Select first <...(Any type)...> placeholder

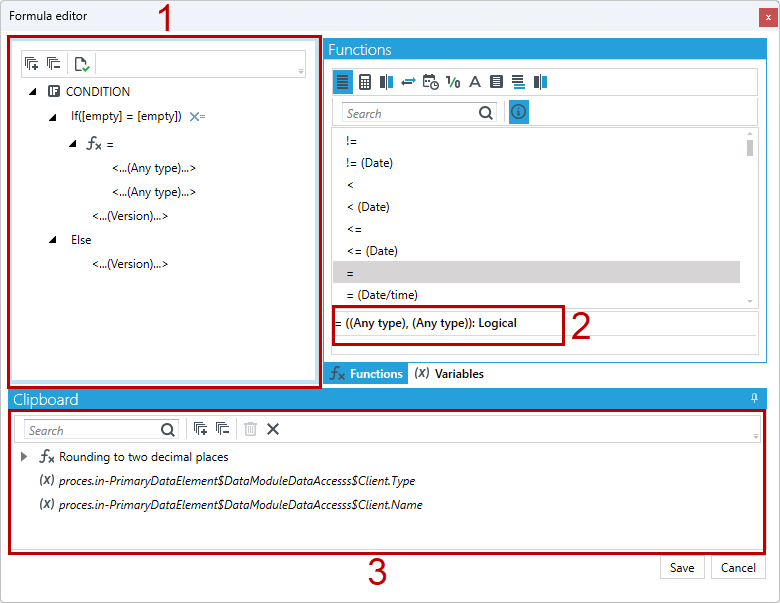[x=154, y=168]
